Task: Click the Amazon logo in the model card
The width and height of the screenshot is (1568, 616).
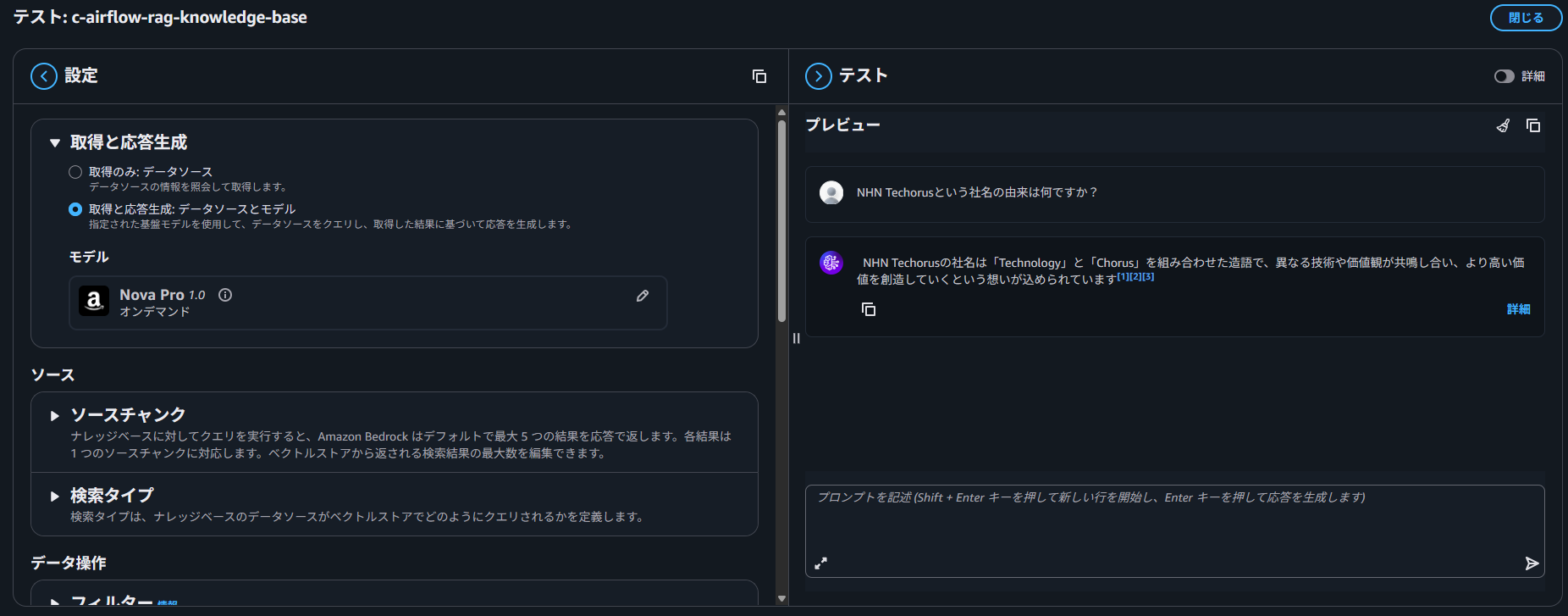Action: [94, 301]
